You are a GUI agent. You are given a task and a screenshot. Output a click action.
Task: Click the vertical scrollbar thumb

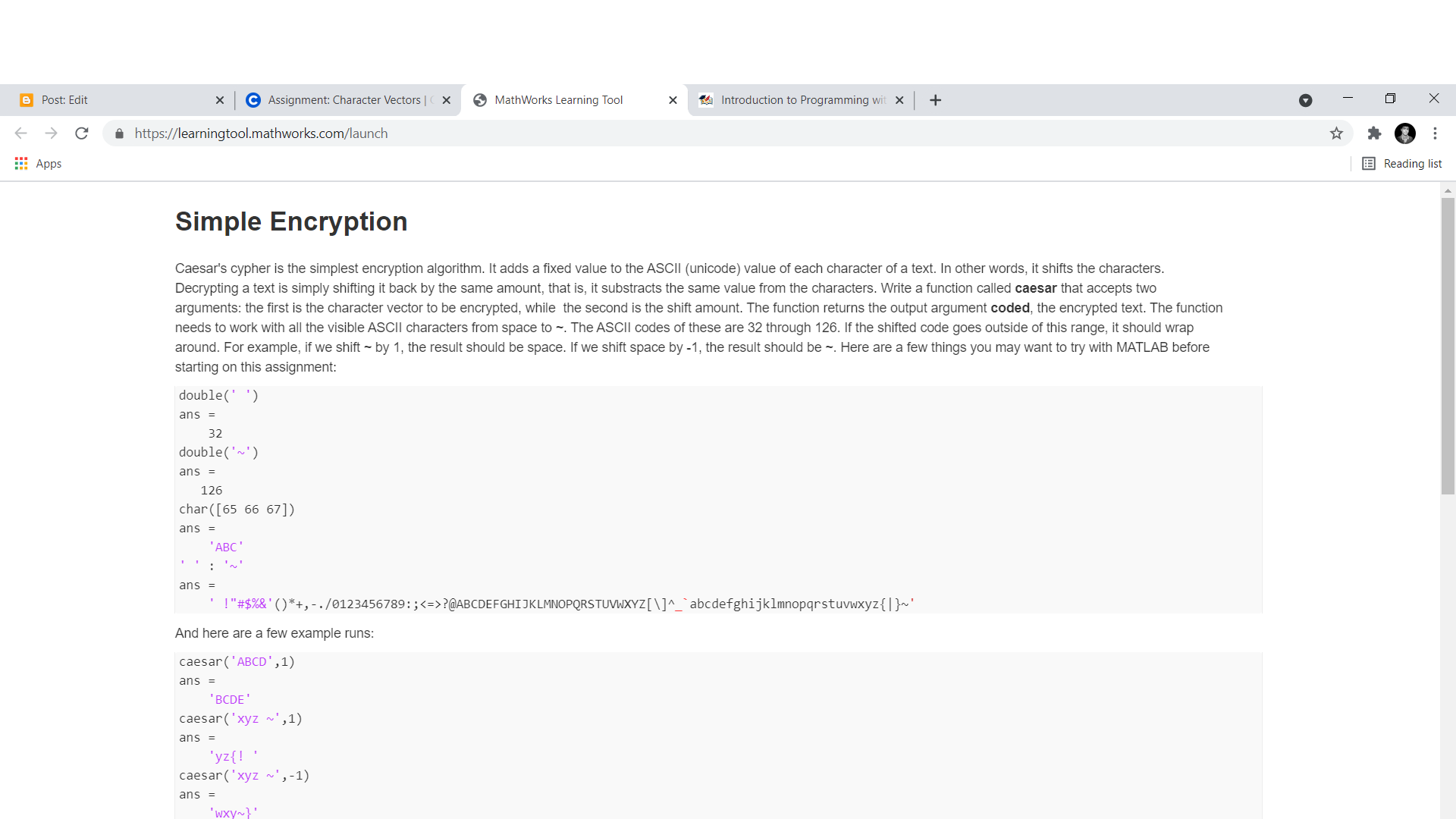(x=1448, y=345)
